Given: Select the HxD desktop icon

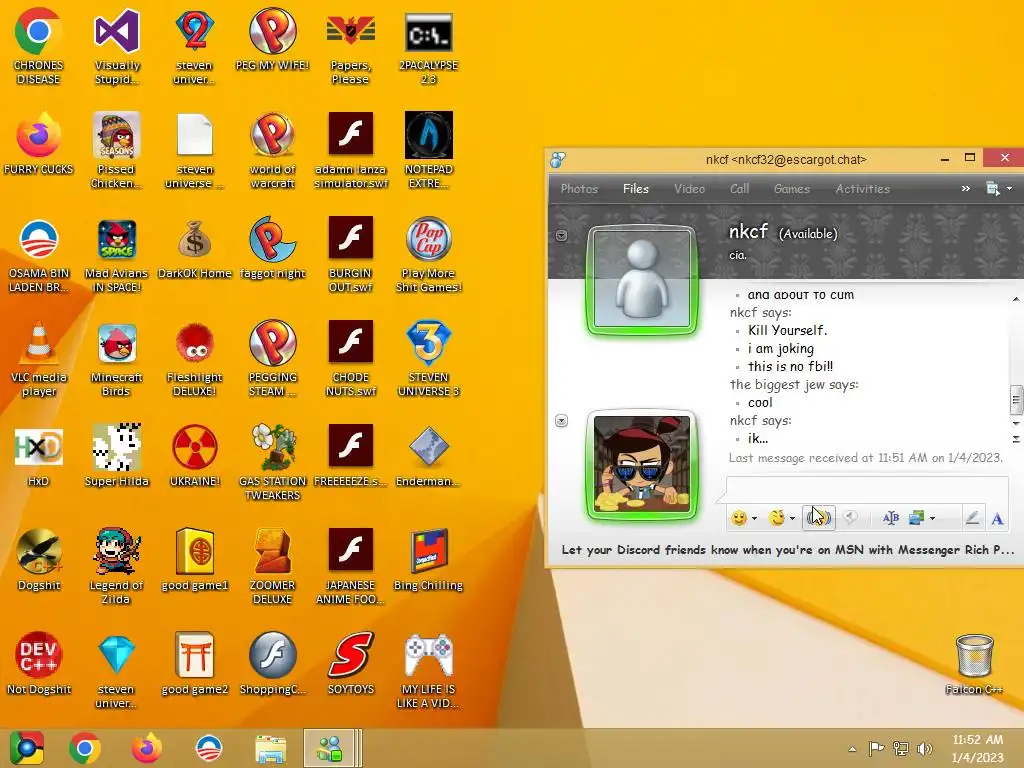Looking at the screenshot, I should pyautogui.click(x=39, y=456).
